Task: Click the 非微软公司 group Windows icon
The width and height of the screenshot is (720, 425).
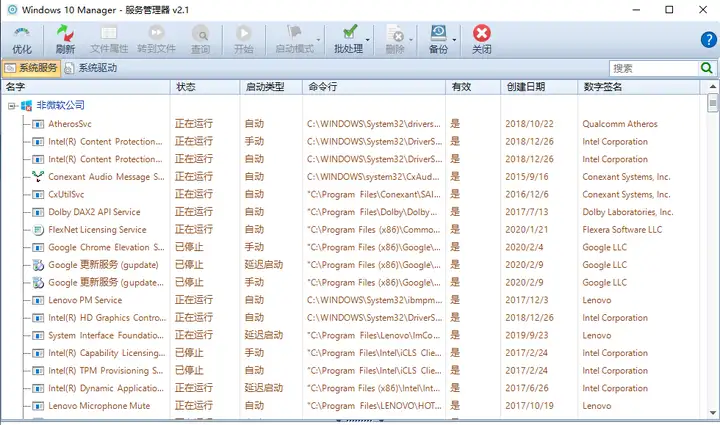Action: point(27,106)
